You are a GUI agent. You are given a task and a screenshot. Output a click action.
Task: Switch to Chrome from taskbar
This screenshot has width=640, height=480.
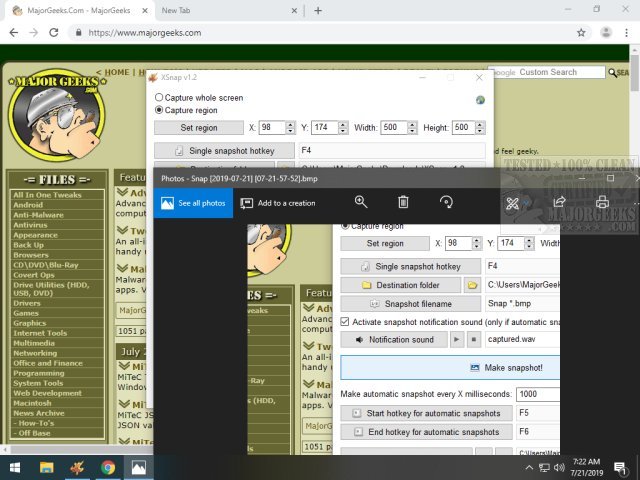pos(108,467)
